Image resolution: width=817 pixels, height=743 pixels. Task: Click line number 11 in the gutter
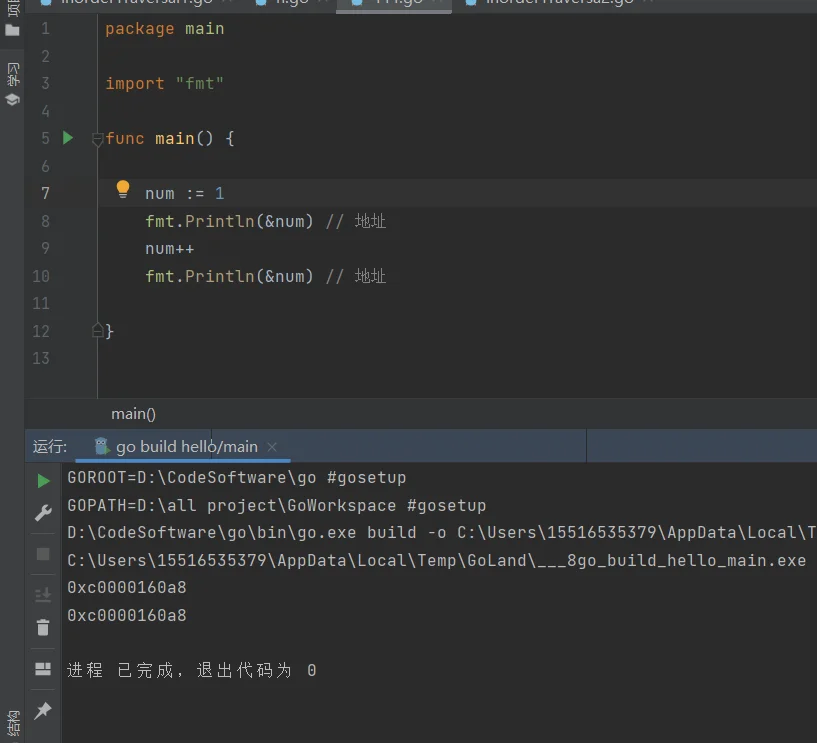(x=41, y=303)
